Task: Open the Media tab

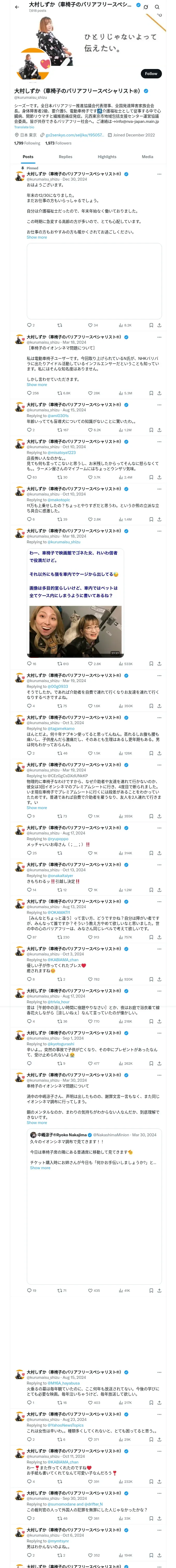Action: tap(148, 157)
